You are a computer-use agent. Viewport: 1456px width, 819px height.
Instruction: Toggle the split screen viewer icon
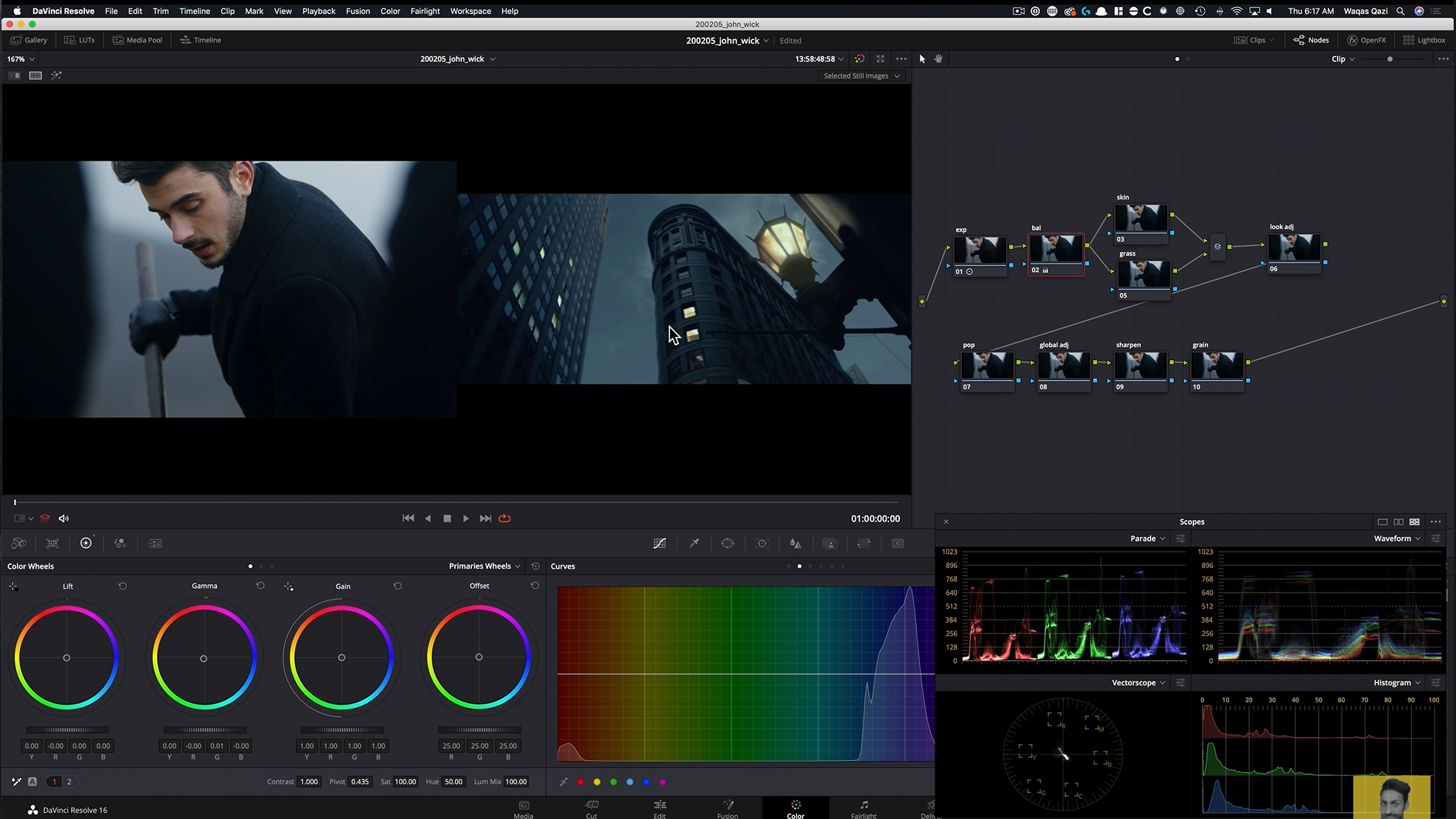click(36, 75)
